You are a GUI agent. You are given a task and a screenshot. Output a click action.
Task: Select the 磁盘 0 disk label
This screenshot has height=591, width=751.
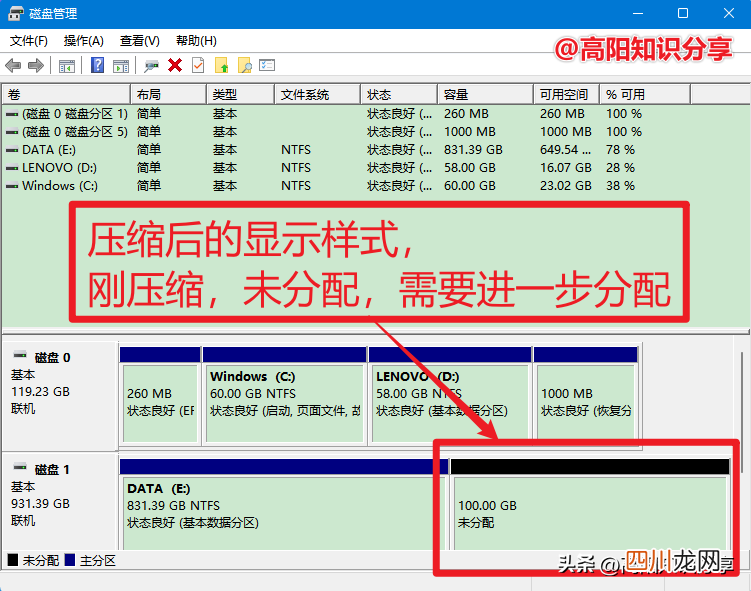[52, 358]
